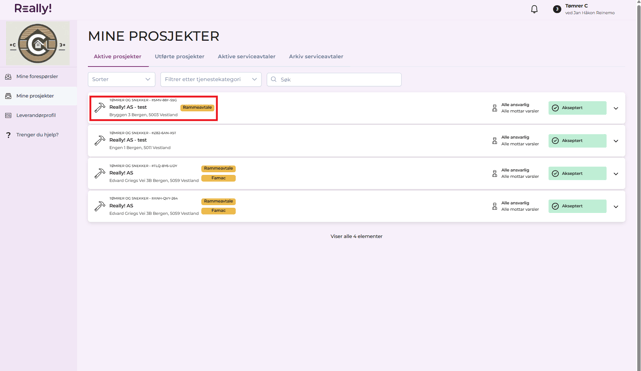Click the round user avatar icon
The height and width of the screenshot is (371, 641).
556,9
